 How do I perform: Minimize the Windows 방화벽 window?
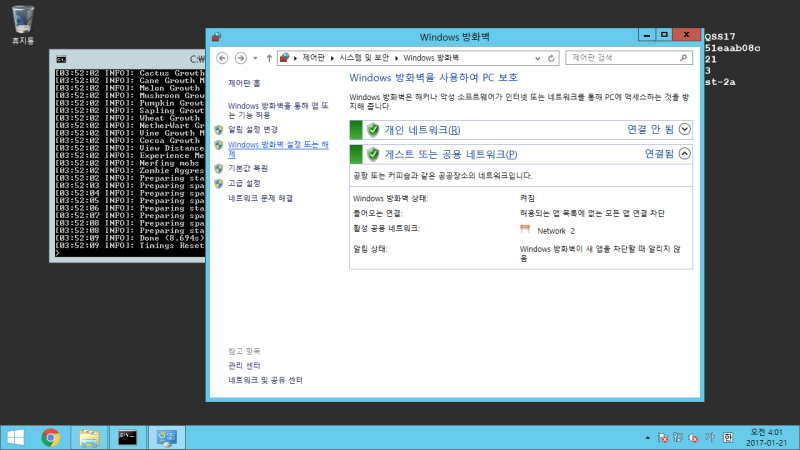[646, 35]
